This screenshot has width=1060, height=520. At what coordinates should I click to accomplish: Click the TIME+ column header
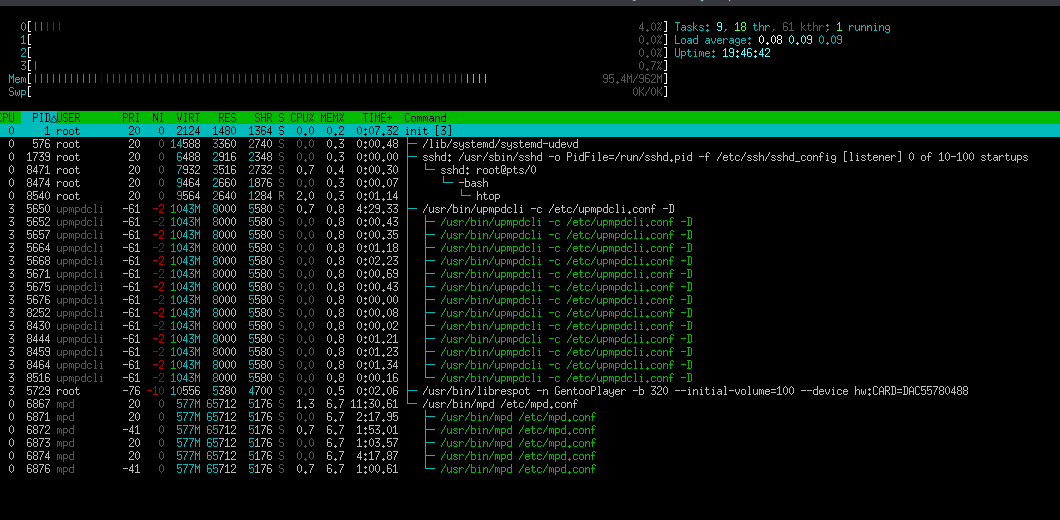(377, 118)
